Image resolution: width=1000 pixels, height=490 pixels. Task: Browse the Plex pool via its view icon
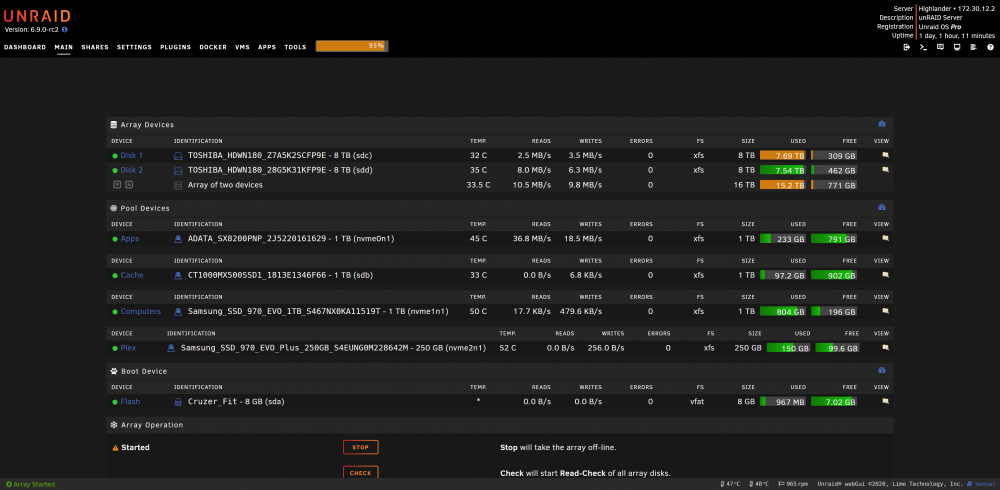885,348
